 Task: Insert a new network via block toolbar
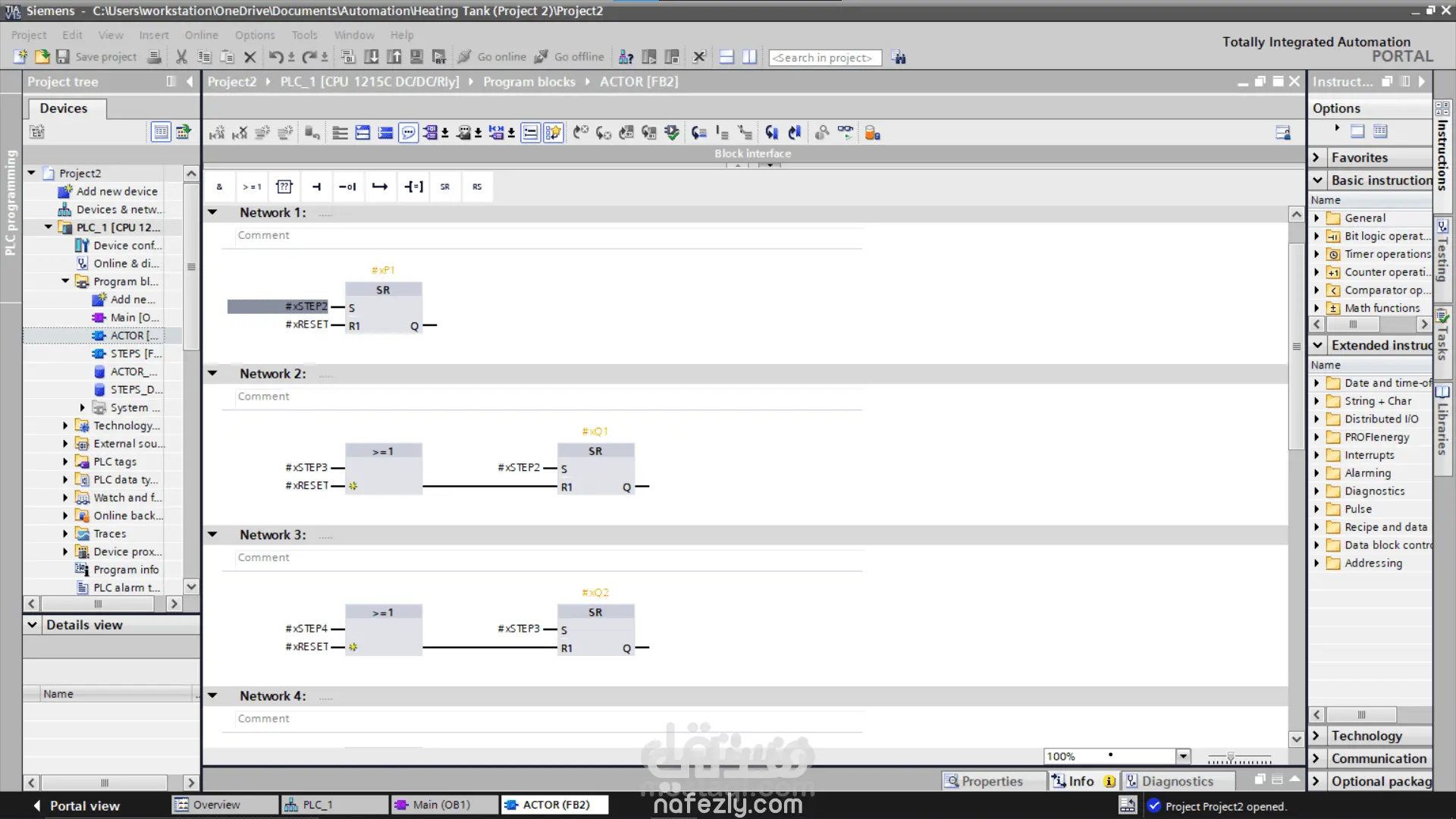click(217, 133)
